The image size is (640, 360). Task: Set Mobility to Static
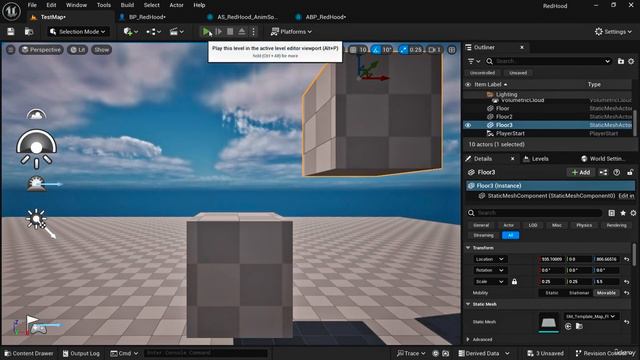click(552, 293)
